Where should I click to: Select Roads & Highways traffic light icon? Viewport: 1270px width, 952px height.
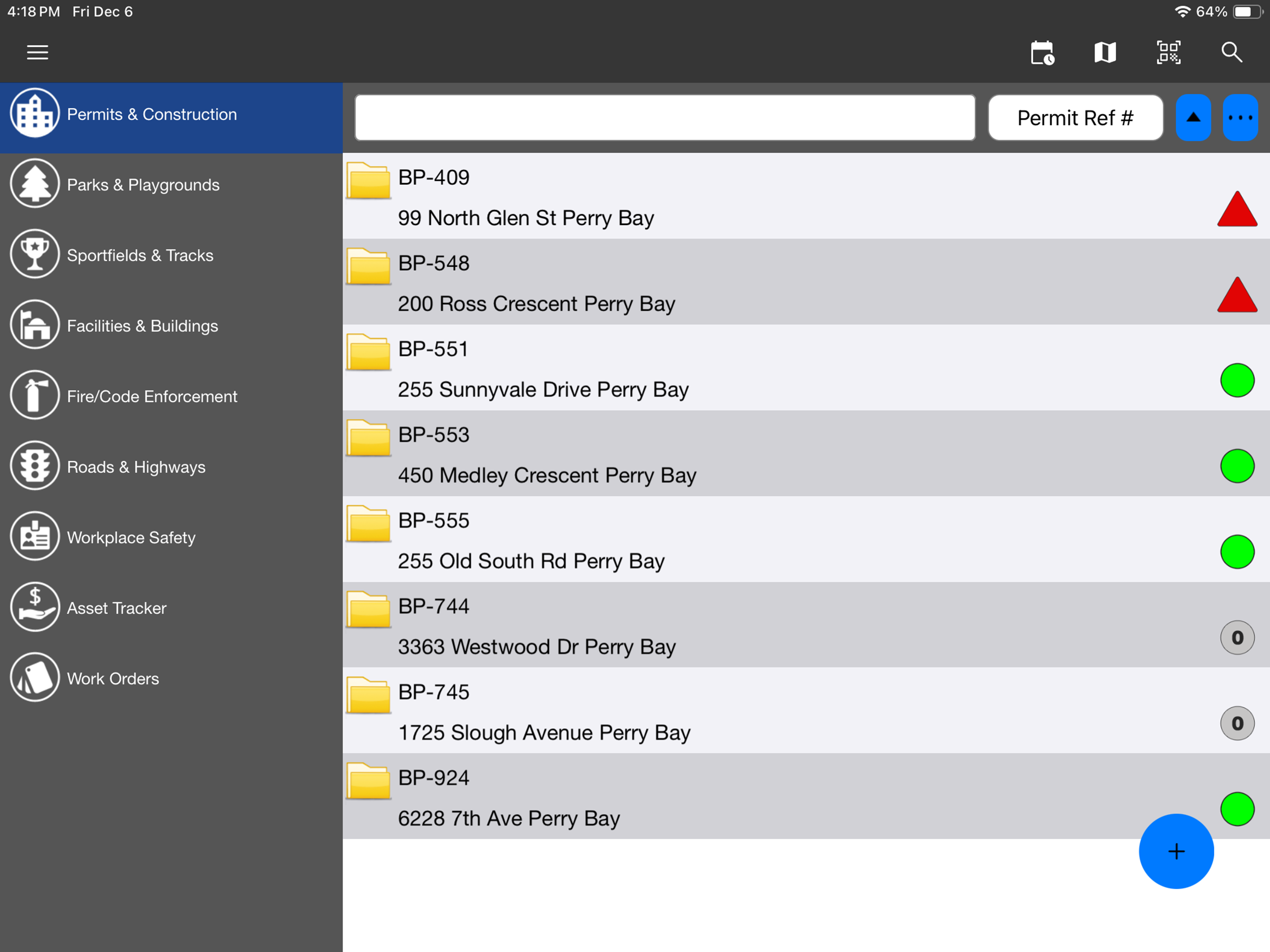tap(35, 466)
